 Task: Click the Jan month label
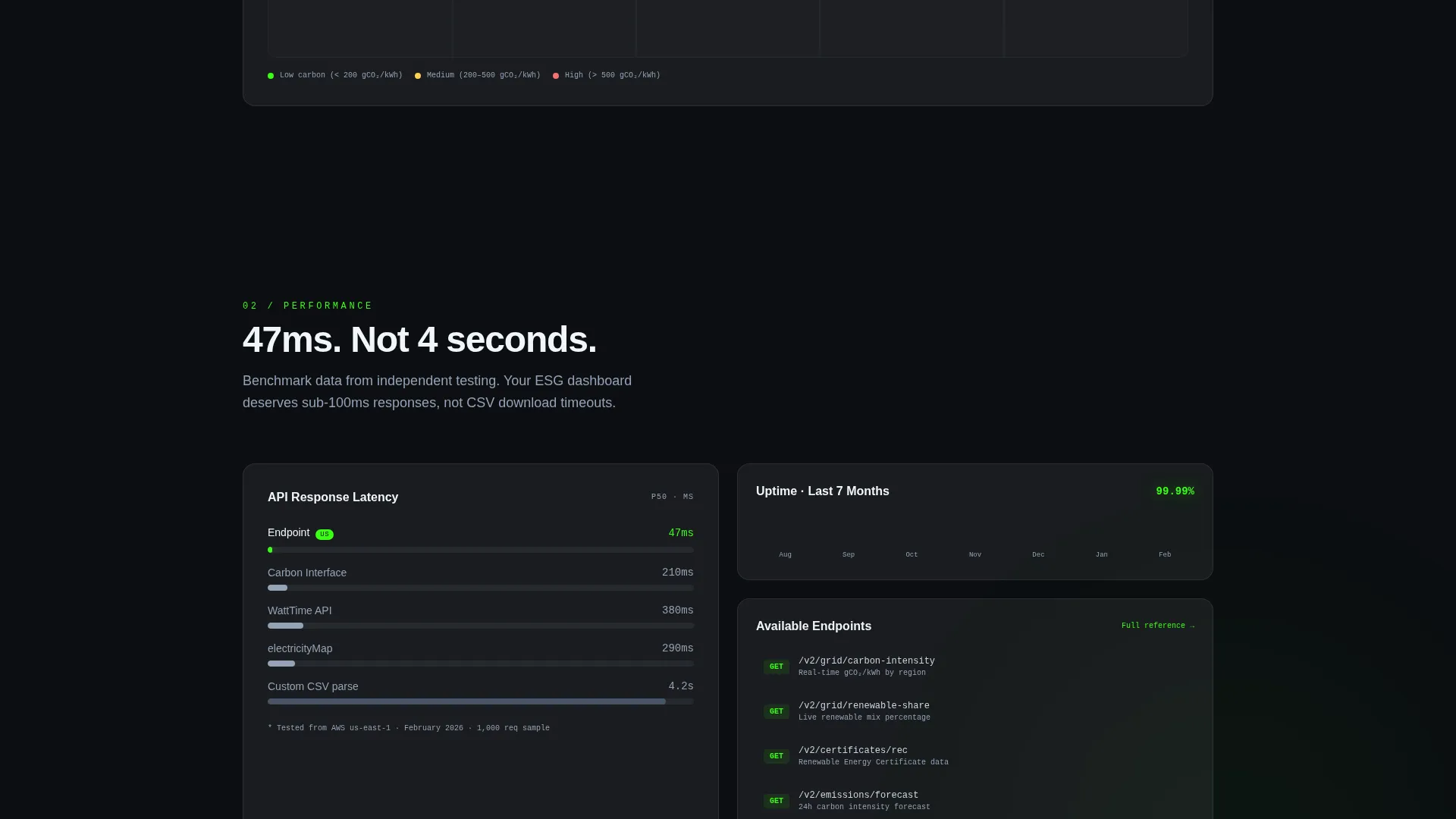tap(1102, 555)
